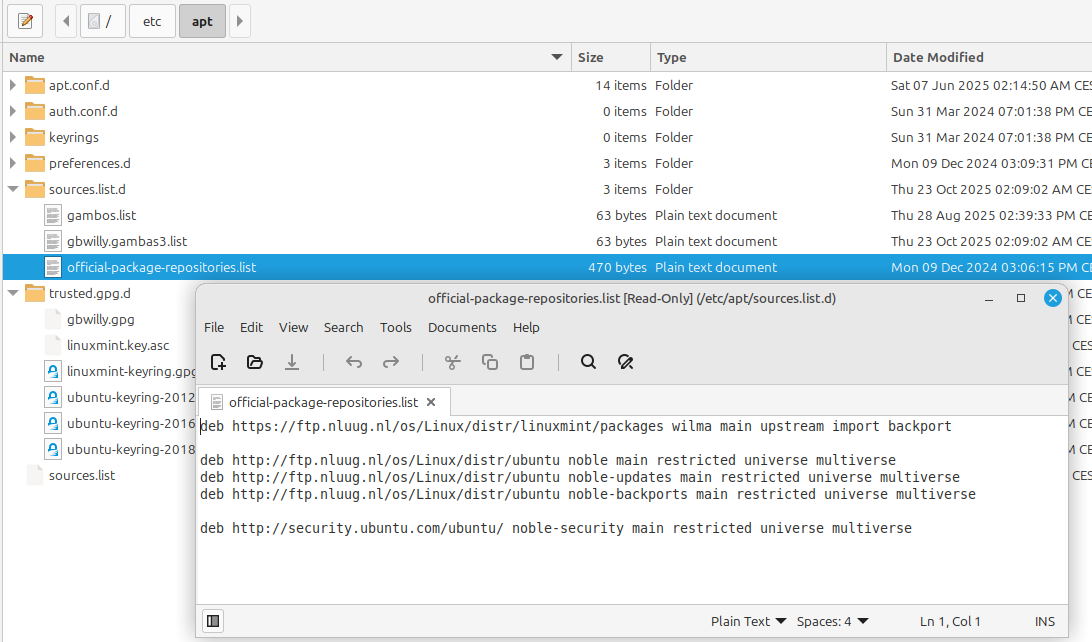Click the search magnifier icon
This screenshot has height=642, width=1092.
[588, 362]
